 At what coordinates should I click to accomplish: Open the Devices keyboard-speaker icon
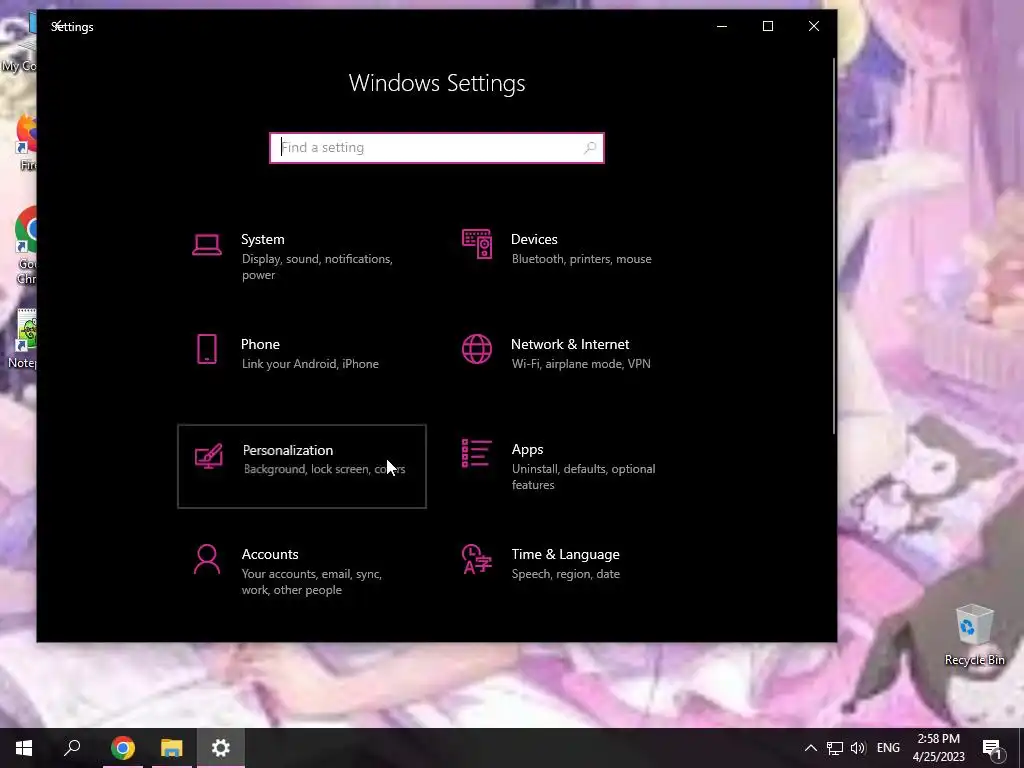pos(477,244)
